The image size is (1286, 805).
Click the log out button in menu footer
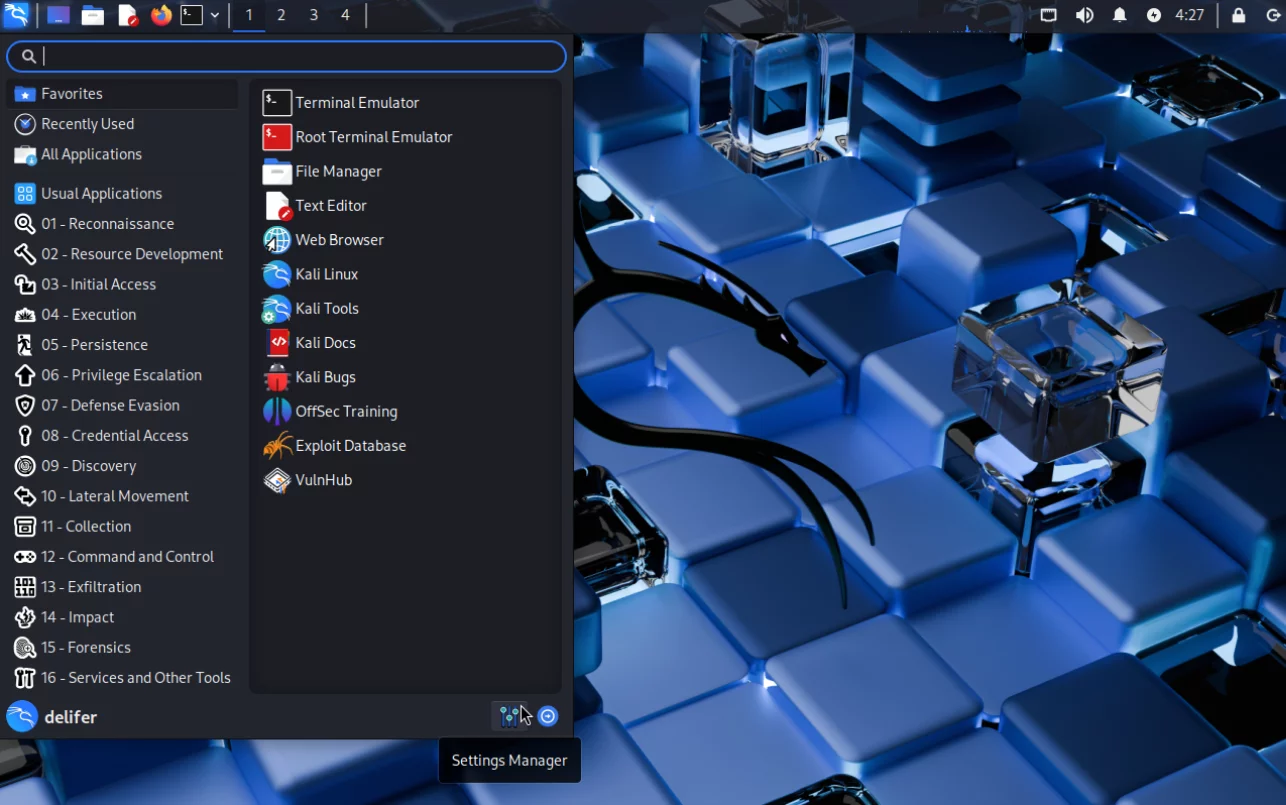point(548,716)
